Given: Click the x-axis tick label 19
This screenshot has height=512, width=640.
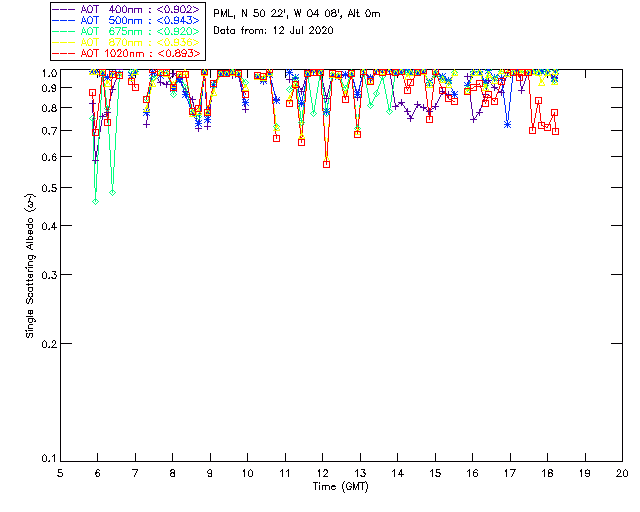Looking at the screenshot, I should pyautogui.click(x=585, y=473).
